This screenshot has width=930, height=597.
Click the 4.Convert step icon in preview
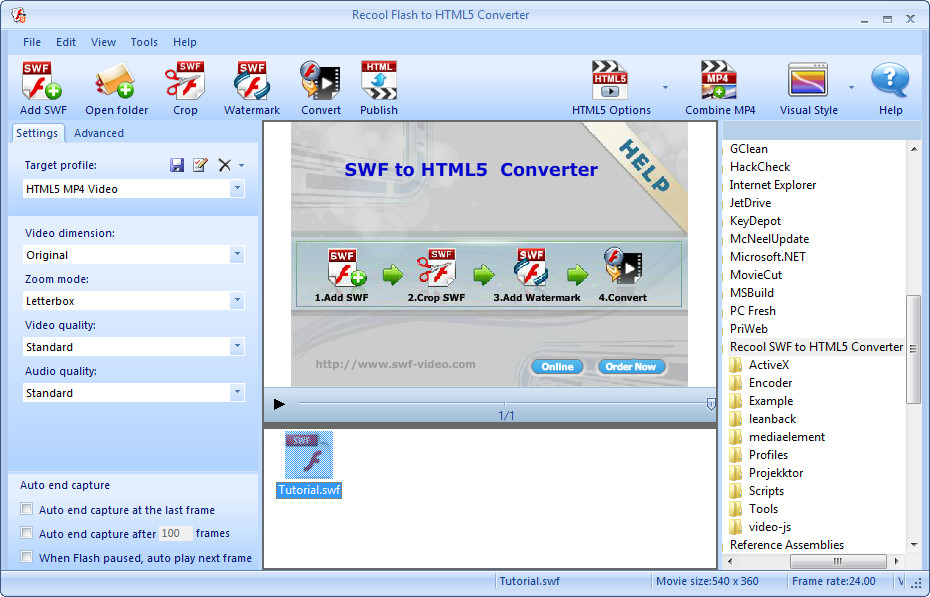coord(623,266)
